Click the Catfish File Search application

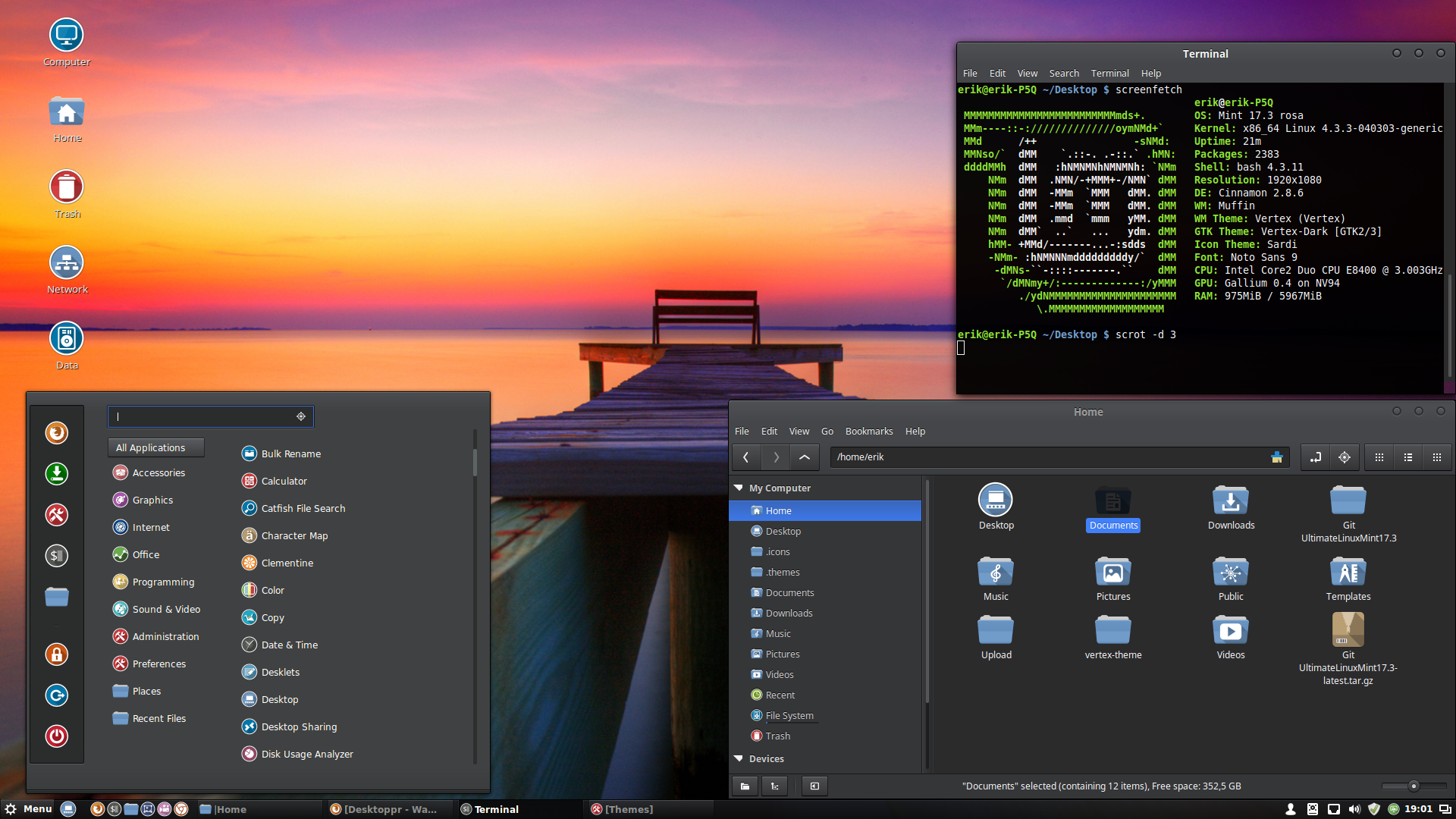pyautogui.click(x=303, y=508)
